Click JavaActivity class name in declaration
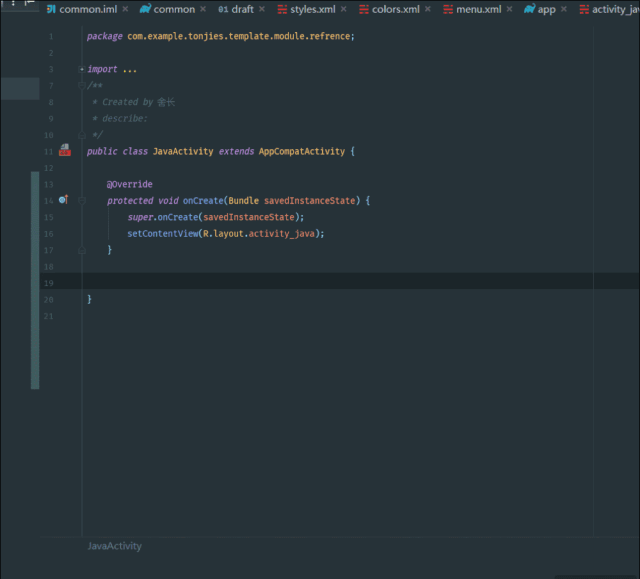 coord(183,151)
